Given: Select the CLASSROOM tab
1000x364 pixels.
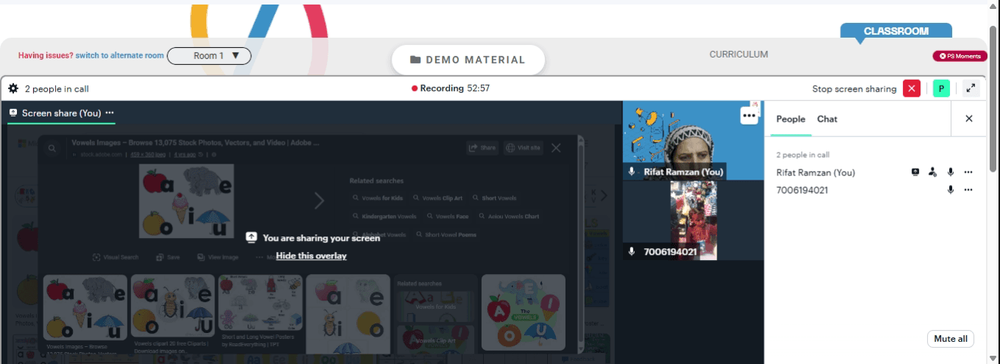Looking at the screenshot, I should tap(895, 31).
